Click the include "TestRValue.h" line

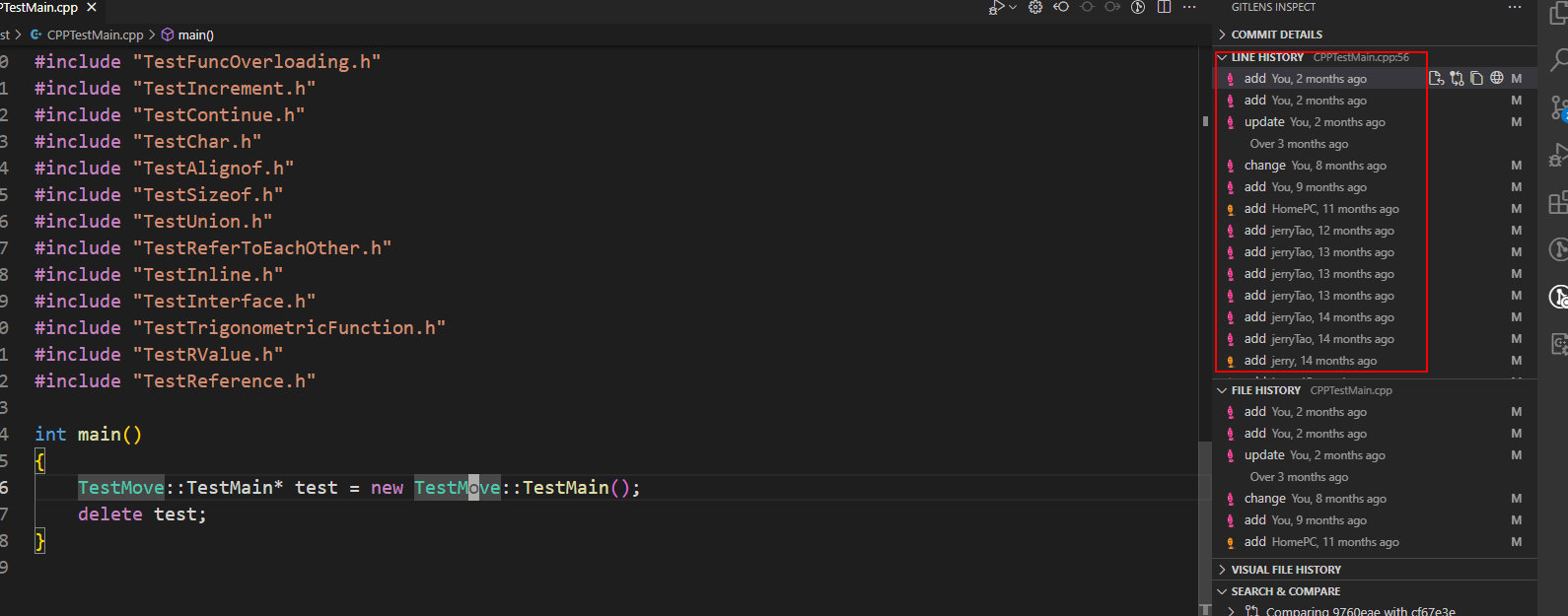point(159,354)
